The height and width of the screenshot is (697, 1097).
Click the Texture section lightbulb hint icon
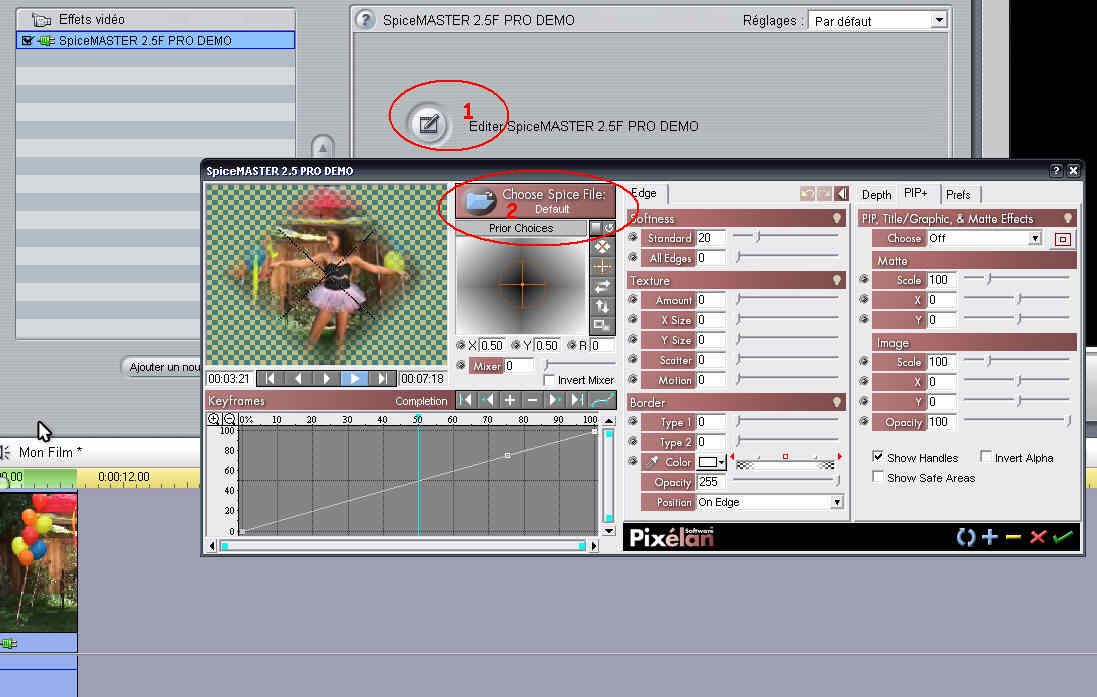(x=836, y=280)
